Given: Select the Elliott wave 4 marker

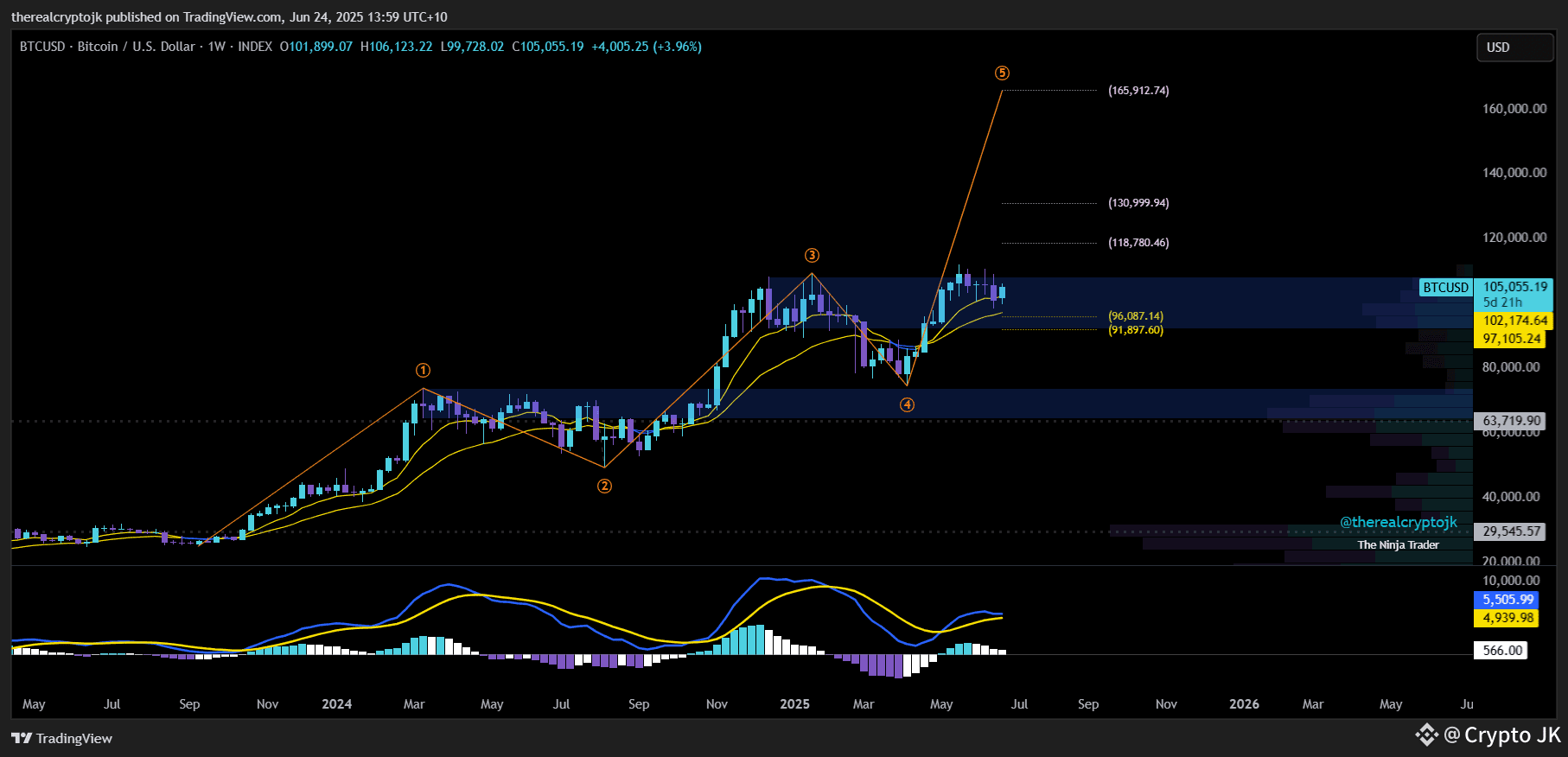Looking at the screenshot, I should point(907,405).
